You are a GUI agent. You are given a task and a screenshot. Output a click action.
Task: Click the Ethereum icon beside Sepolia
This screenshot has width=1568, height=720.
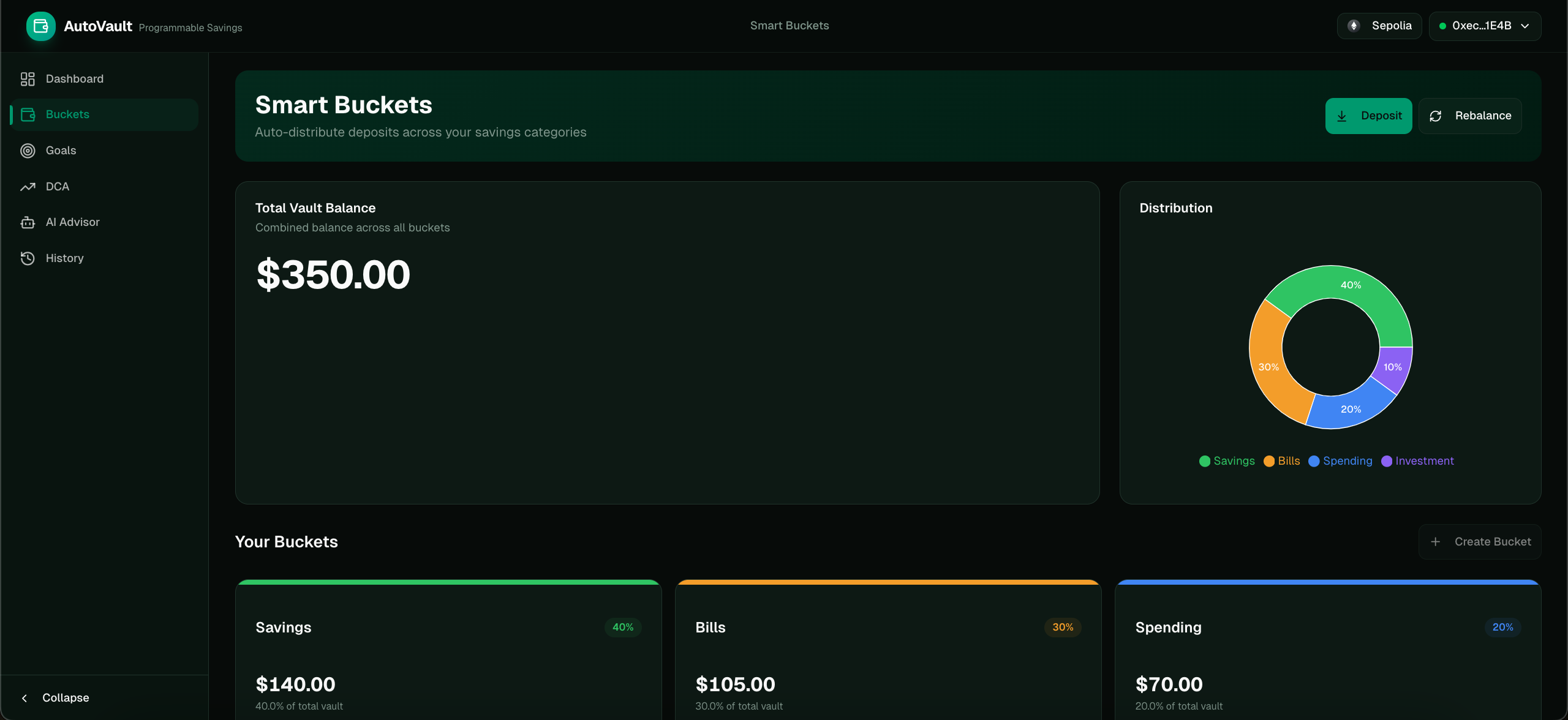(1354, 26)
